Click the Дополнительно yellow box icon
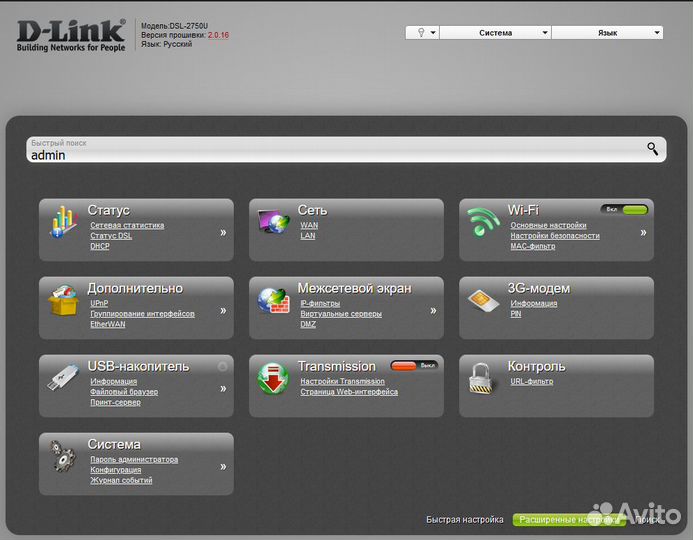Image resolution: width=693 pixels, height=540 pixels. point(63,300)
